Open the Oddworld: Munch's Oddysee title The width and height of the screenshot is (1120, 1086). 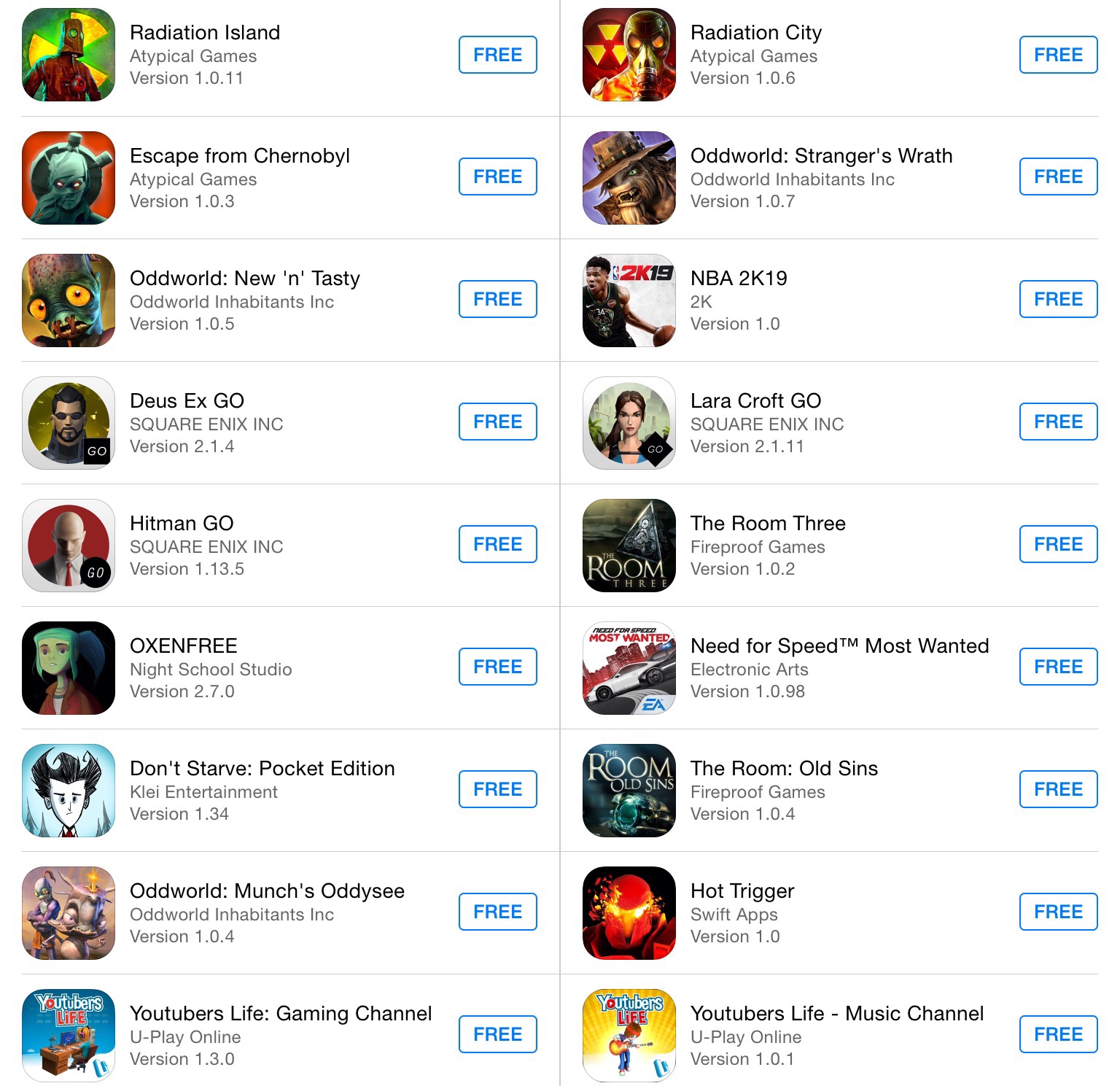pyautogui.click(x=267, y=891)
